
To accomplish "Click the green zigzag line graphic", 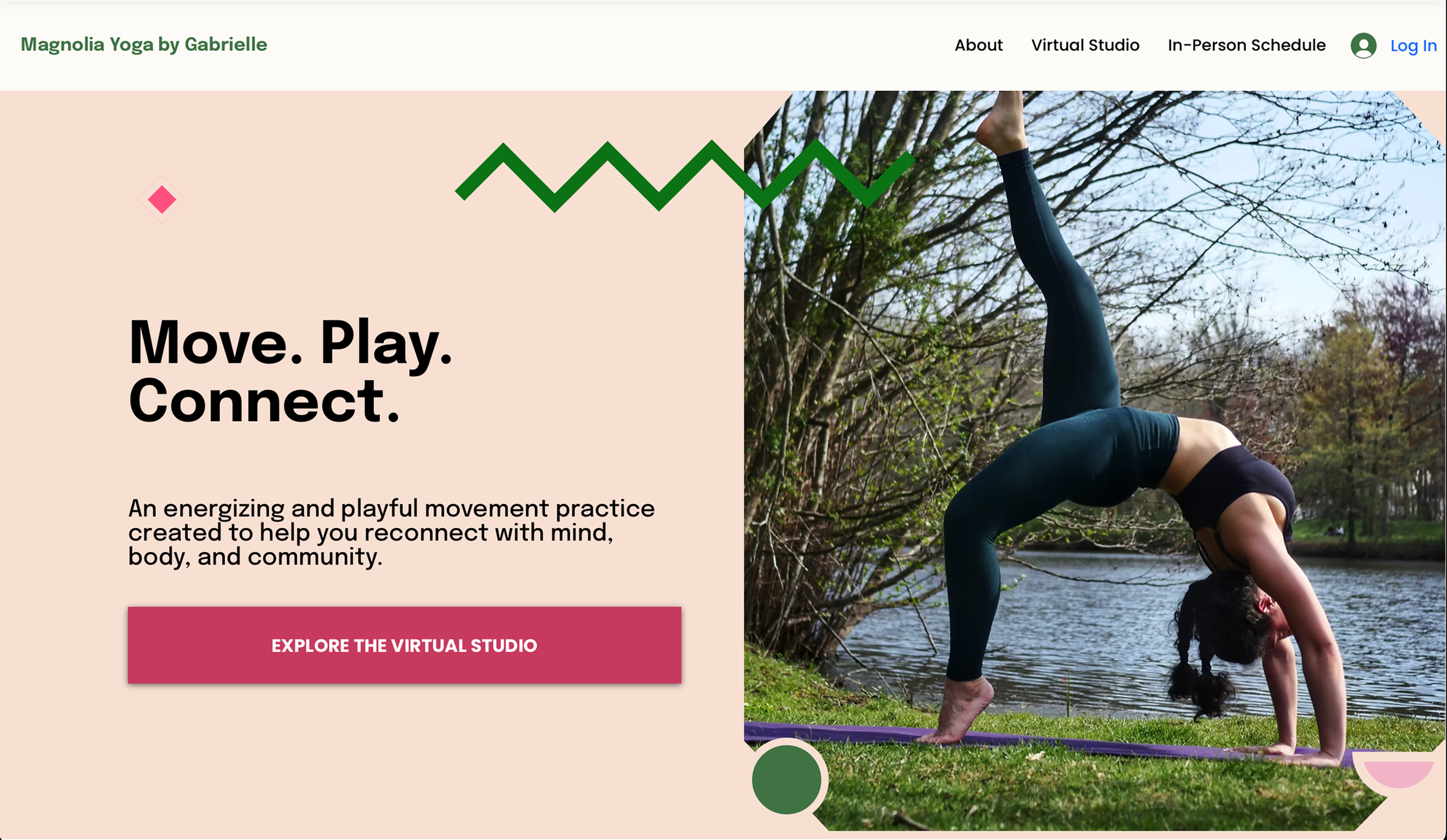I will click(685, 176).
